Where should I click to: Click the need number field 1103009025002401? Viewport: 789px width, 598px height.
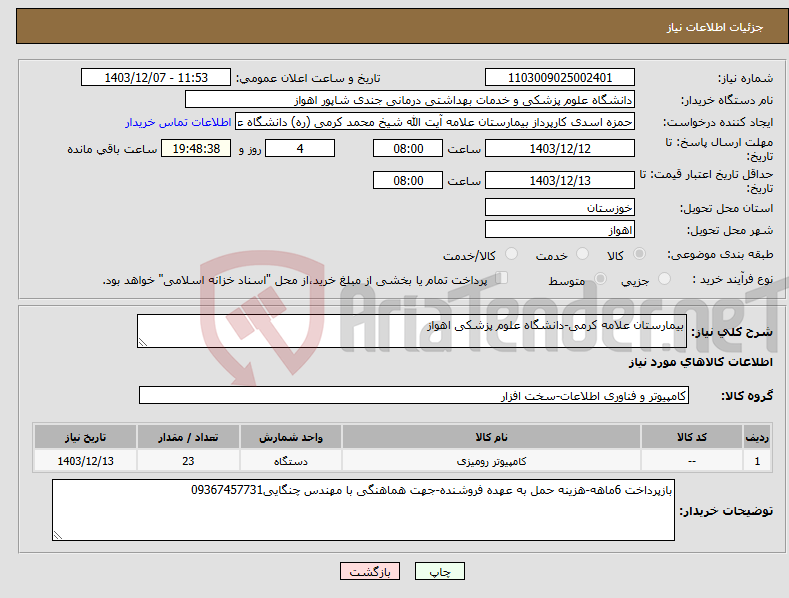click(560, 78)
